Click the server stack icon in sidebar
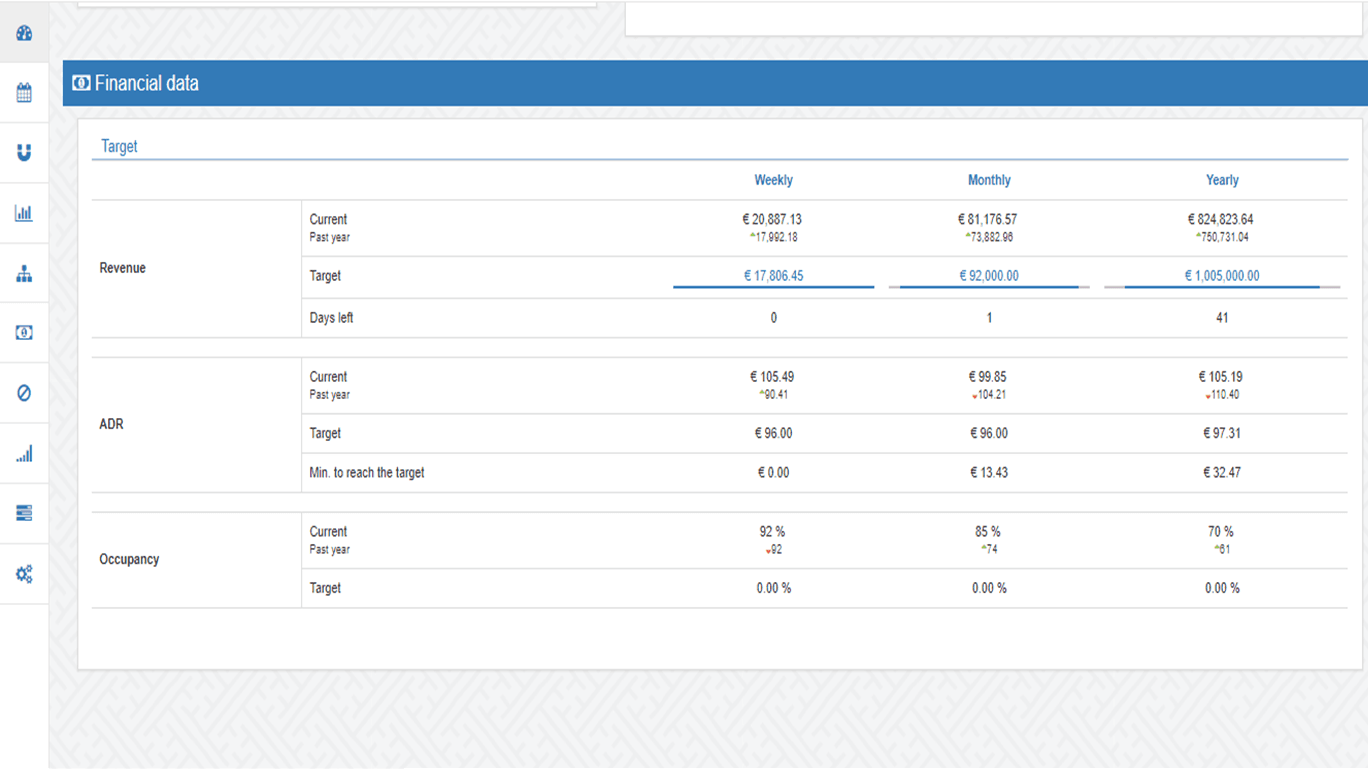Viewport: 1368px width, 769px height. click(24, 513)
